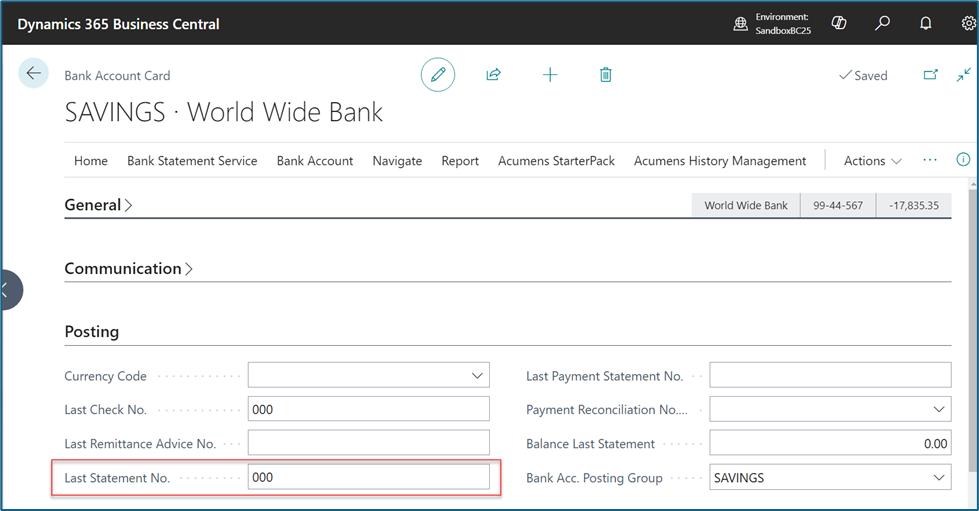Click the search magnifier icon
Viewport: 979px width, 511px height.
click(882, 23)
